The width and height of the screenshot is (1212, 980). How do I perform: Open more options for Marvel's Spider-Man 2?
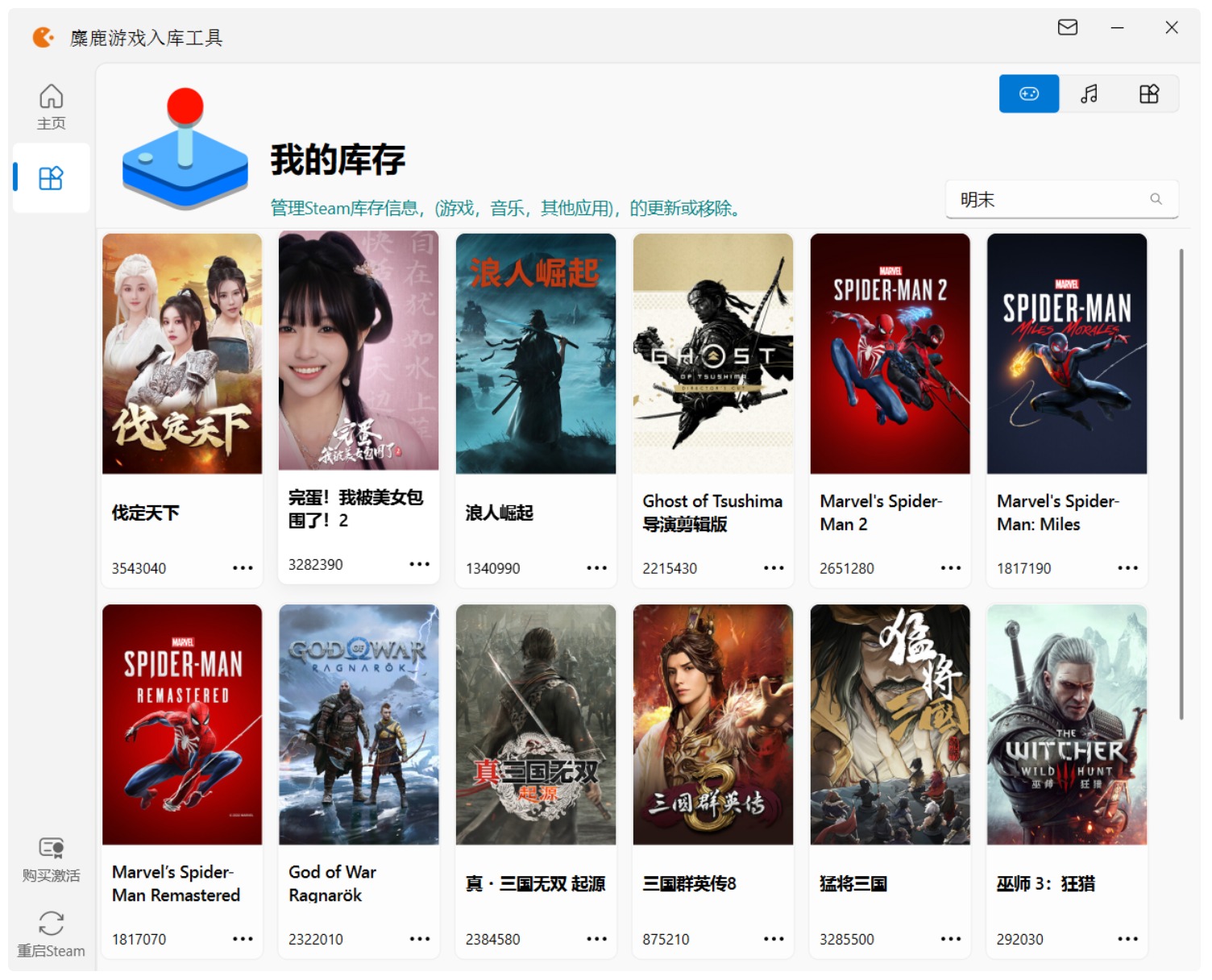coord(951,568)
